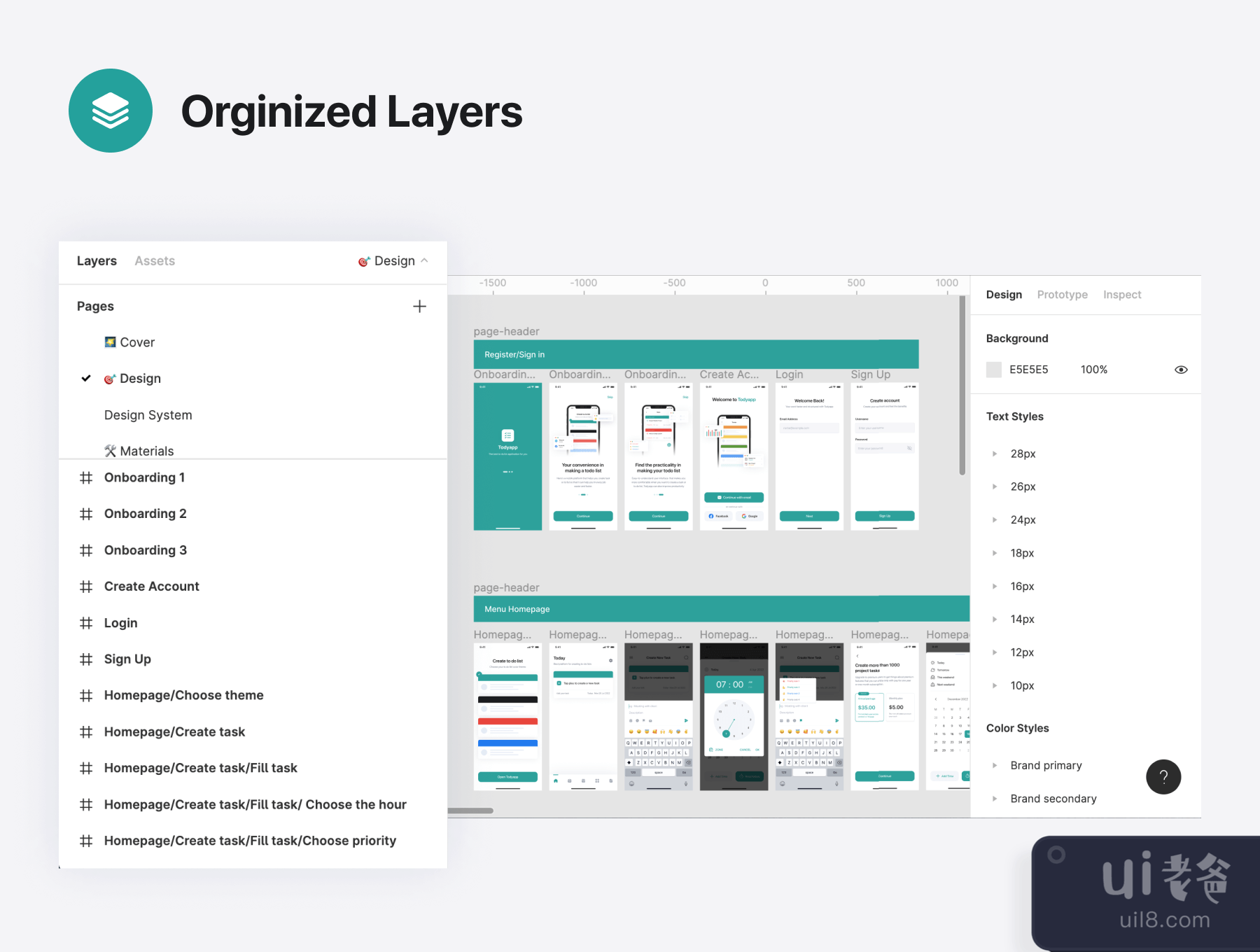Click the teal layers stack logo
Viewport: 1260px width, 952px height.
pyautogui.click(x=111, y=111)
